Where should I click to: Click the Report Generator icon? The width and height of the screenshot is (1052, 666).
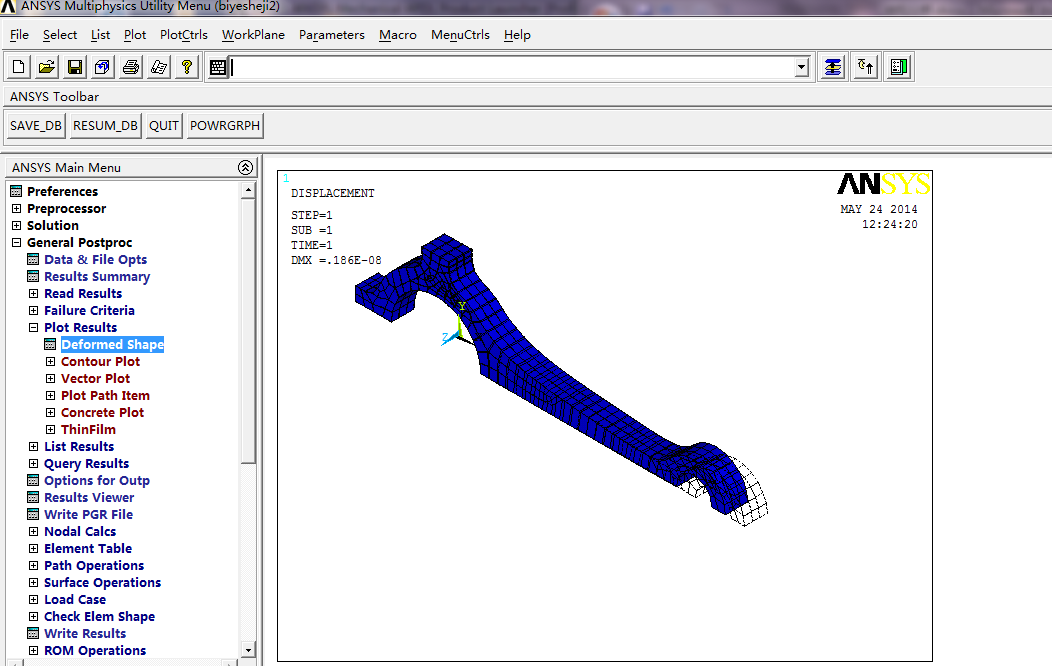(x=159, y=67)
